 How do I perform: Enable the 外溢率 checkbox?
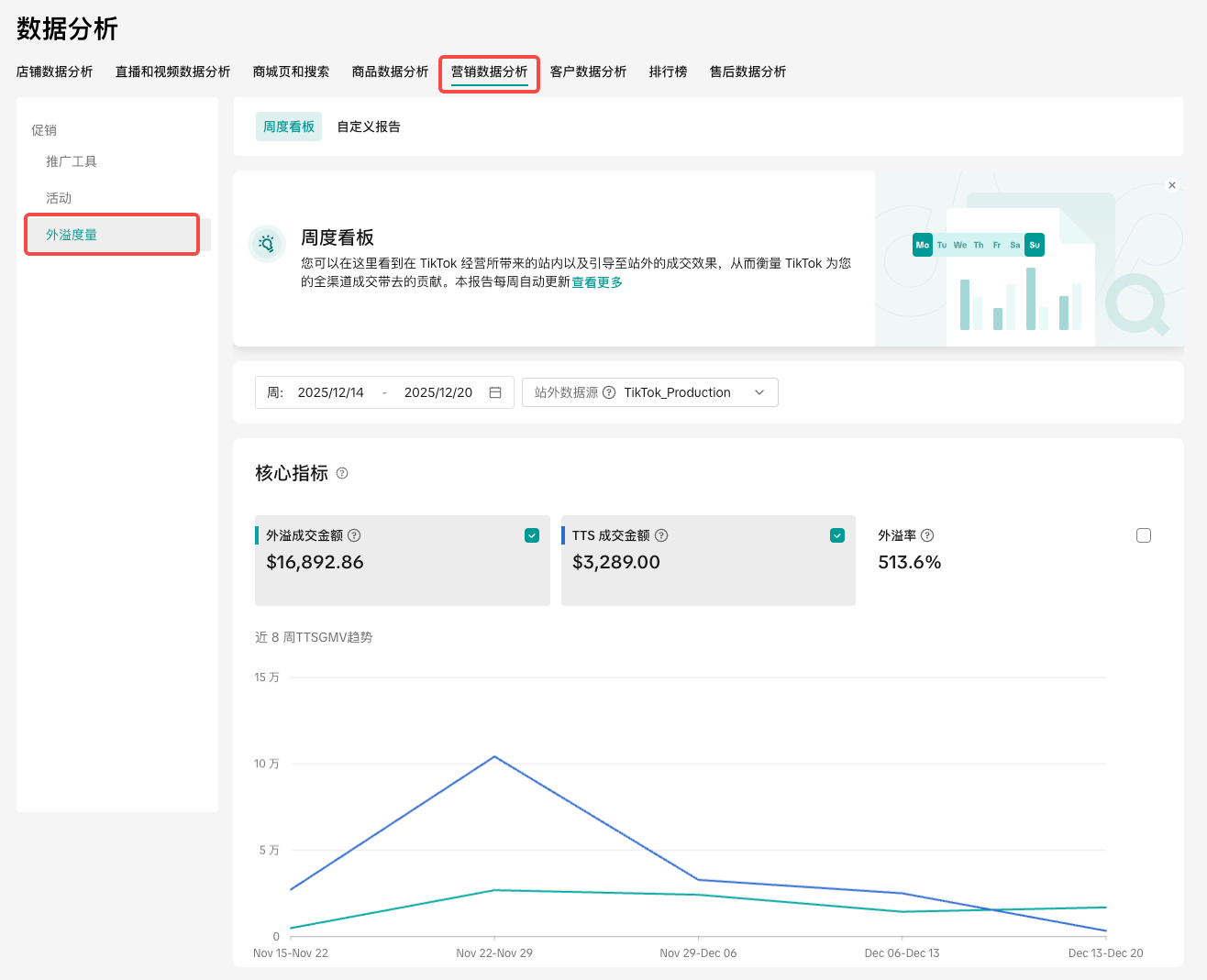tap(1143, 535)
